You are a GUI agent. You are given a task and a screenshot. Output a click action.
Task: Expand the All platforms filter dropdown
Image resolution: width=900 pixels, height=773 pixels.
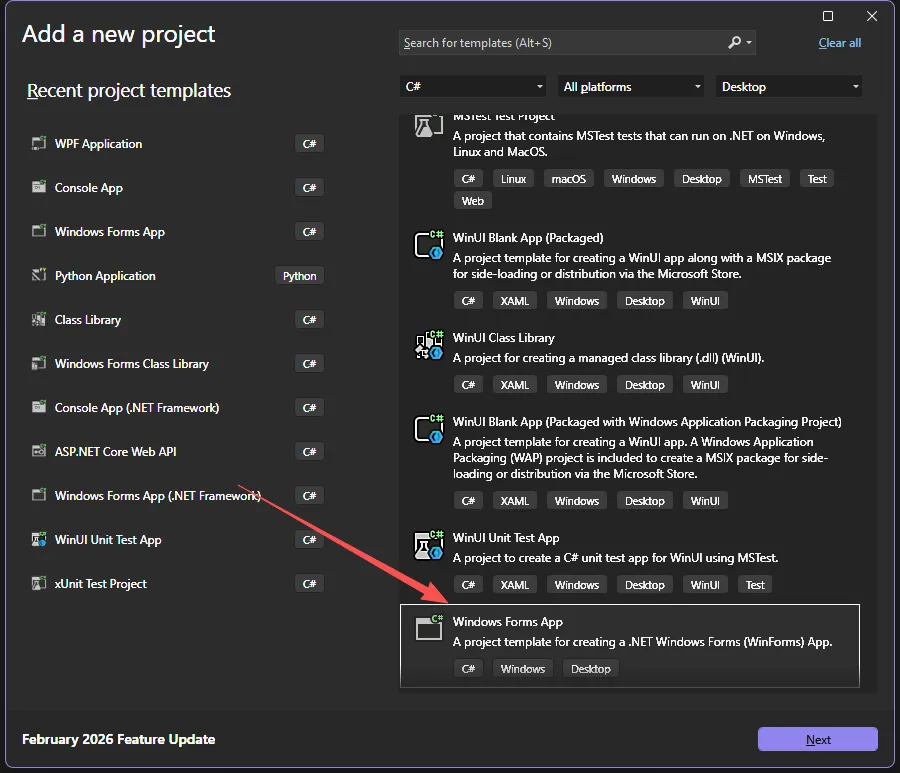pyautogui.click(x=632, y=87)
